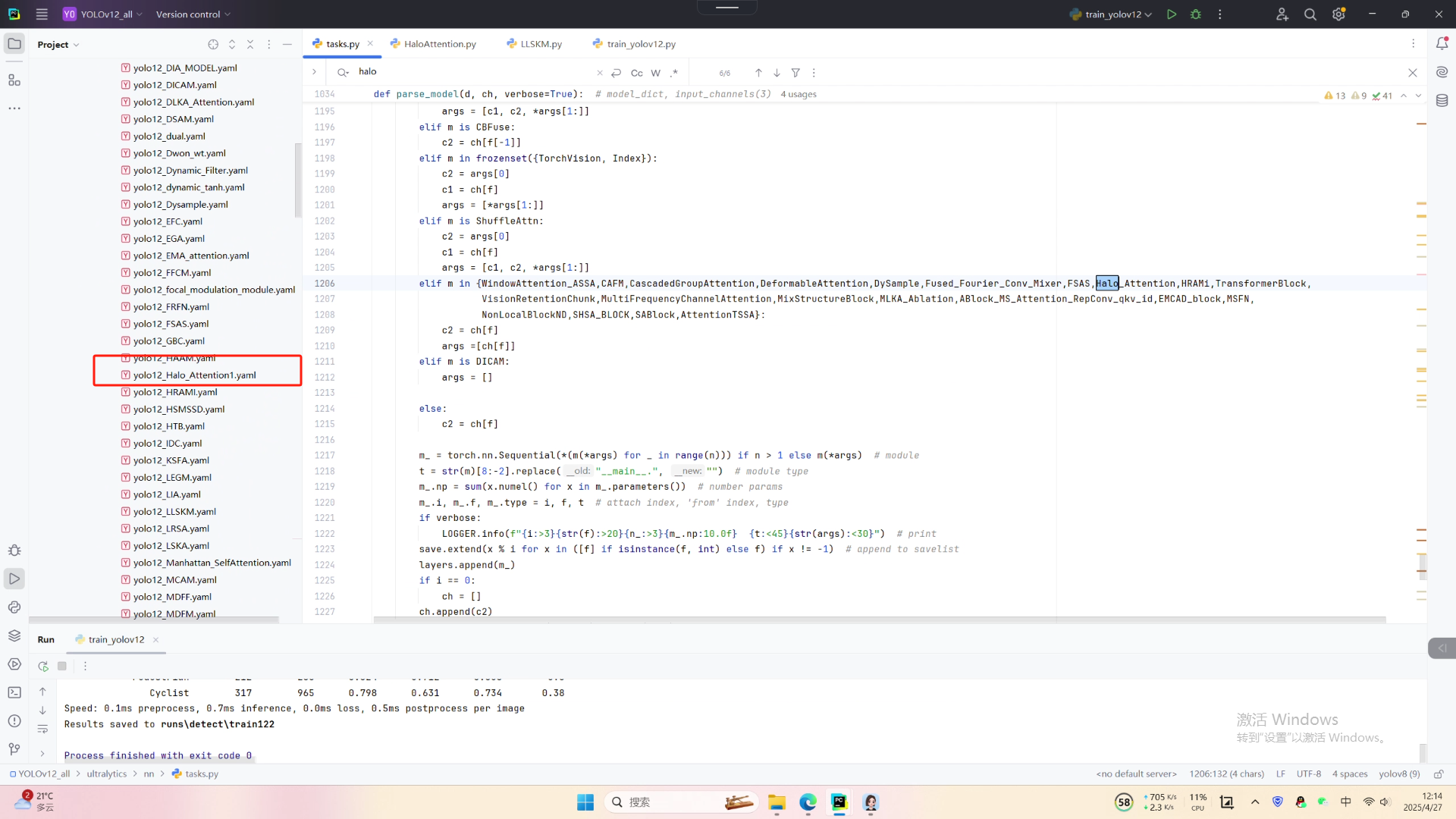Image resolution: width=1456 pixels, height=819 pixels.
Task: Expand the Version control dropdown
Action: pyautogui.click(x=193, y=14)
